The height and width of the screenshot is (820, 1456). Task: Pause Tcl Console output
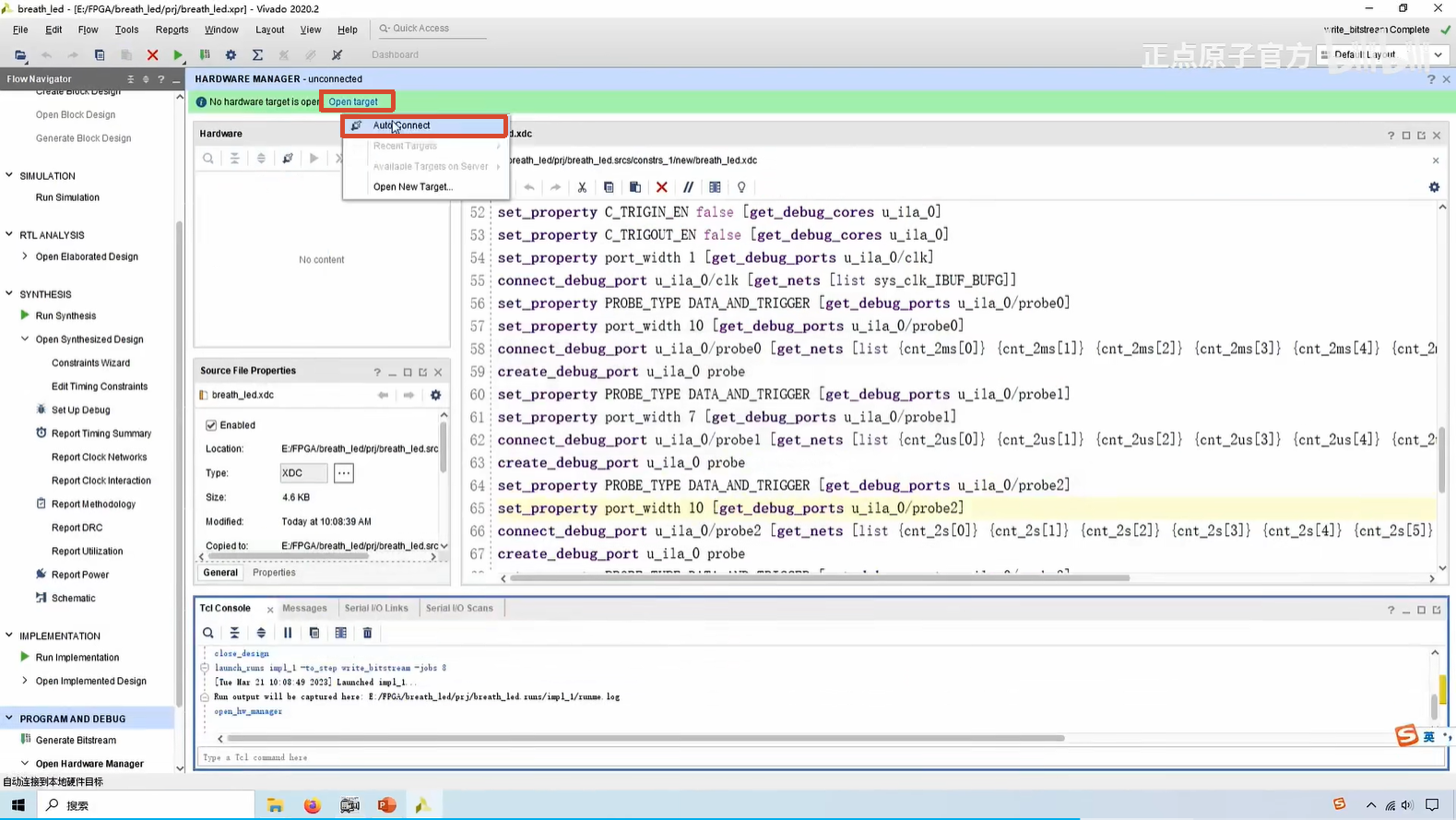pyautogui.click(x=288, y=633)
